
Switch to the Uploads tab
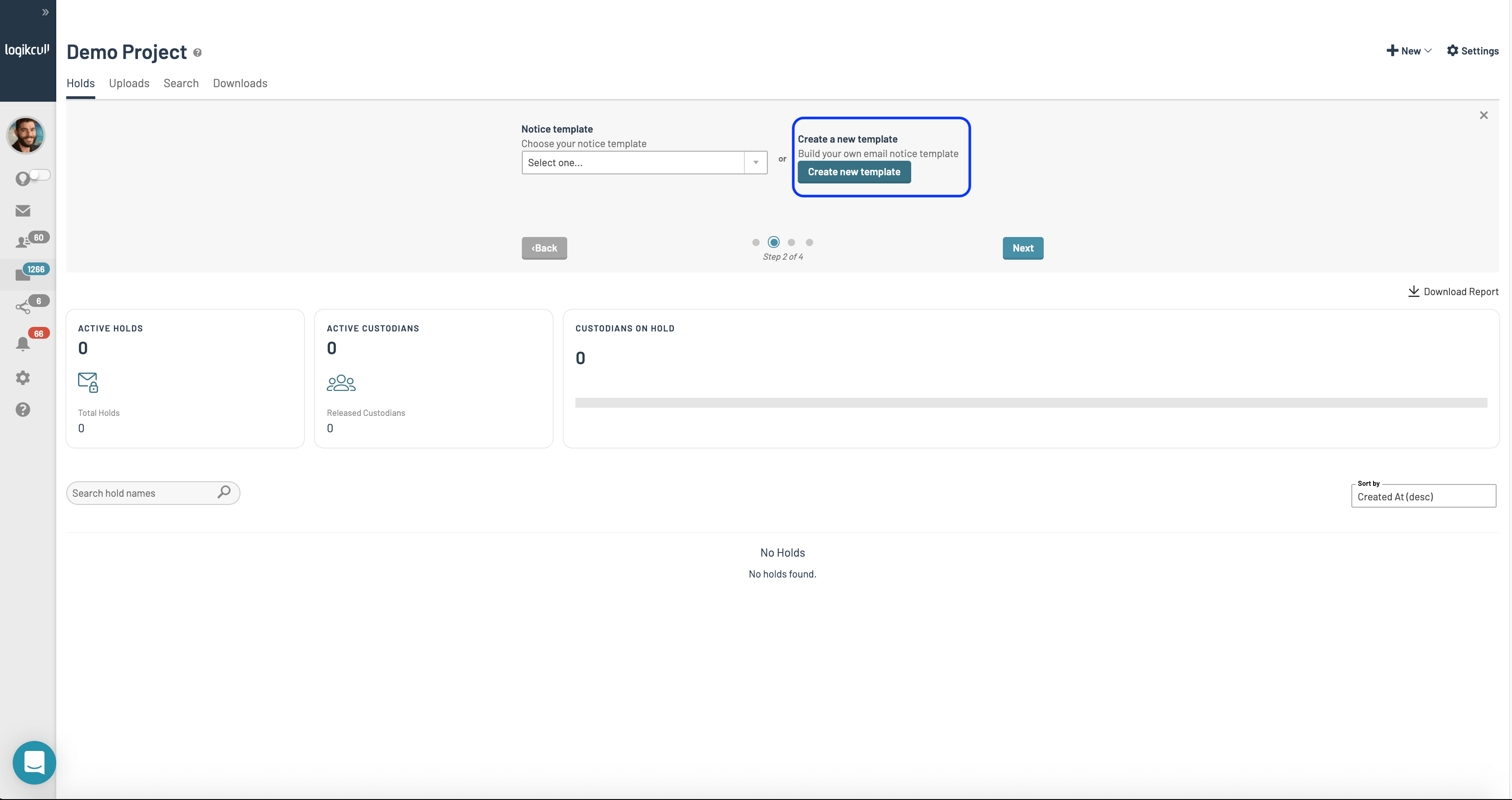129,84
